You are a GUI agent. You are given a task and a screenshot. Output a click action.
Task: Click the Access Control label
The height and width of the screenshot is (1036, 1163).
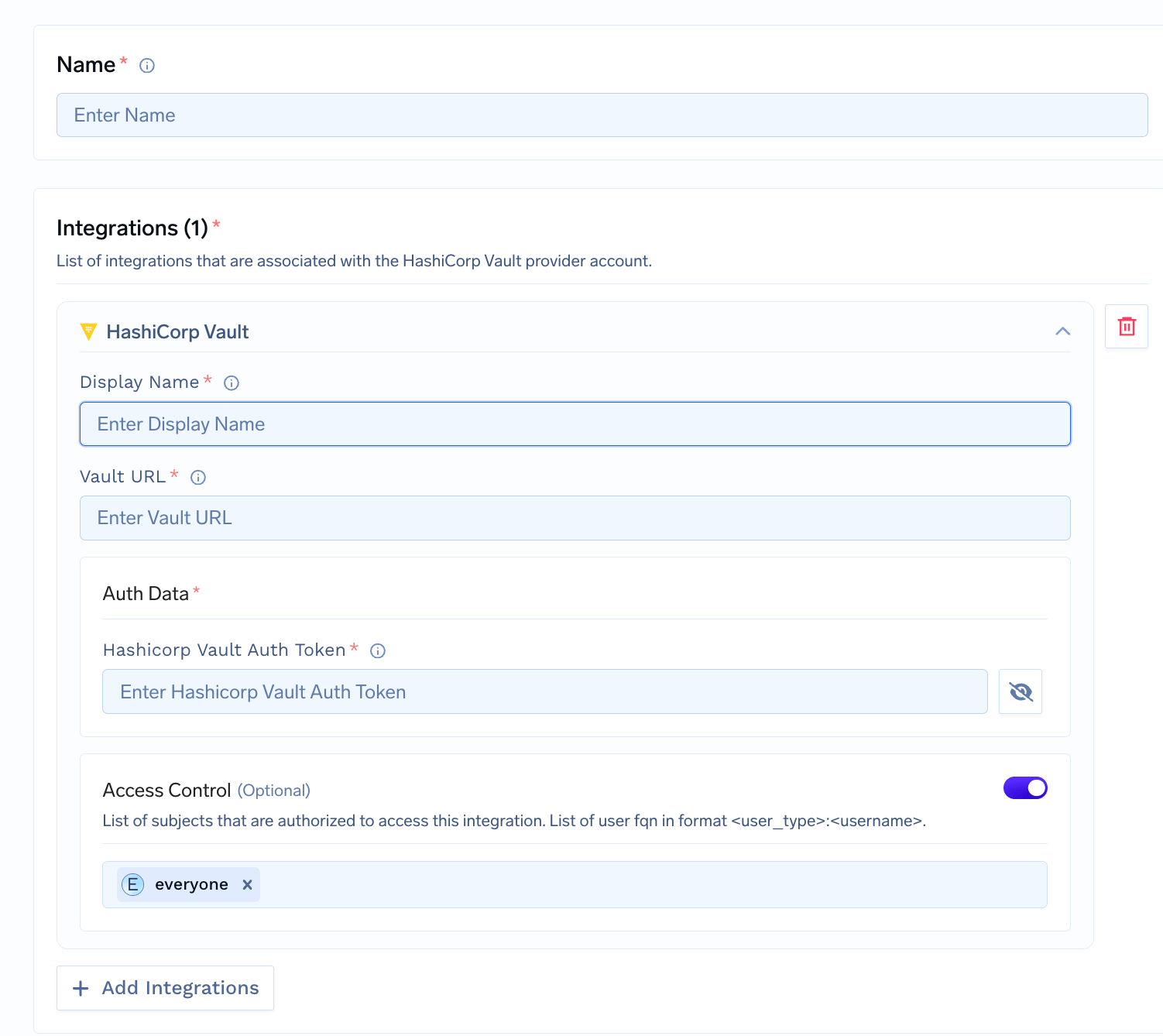[x=167, y=791]
